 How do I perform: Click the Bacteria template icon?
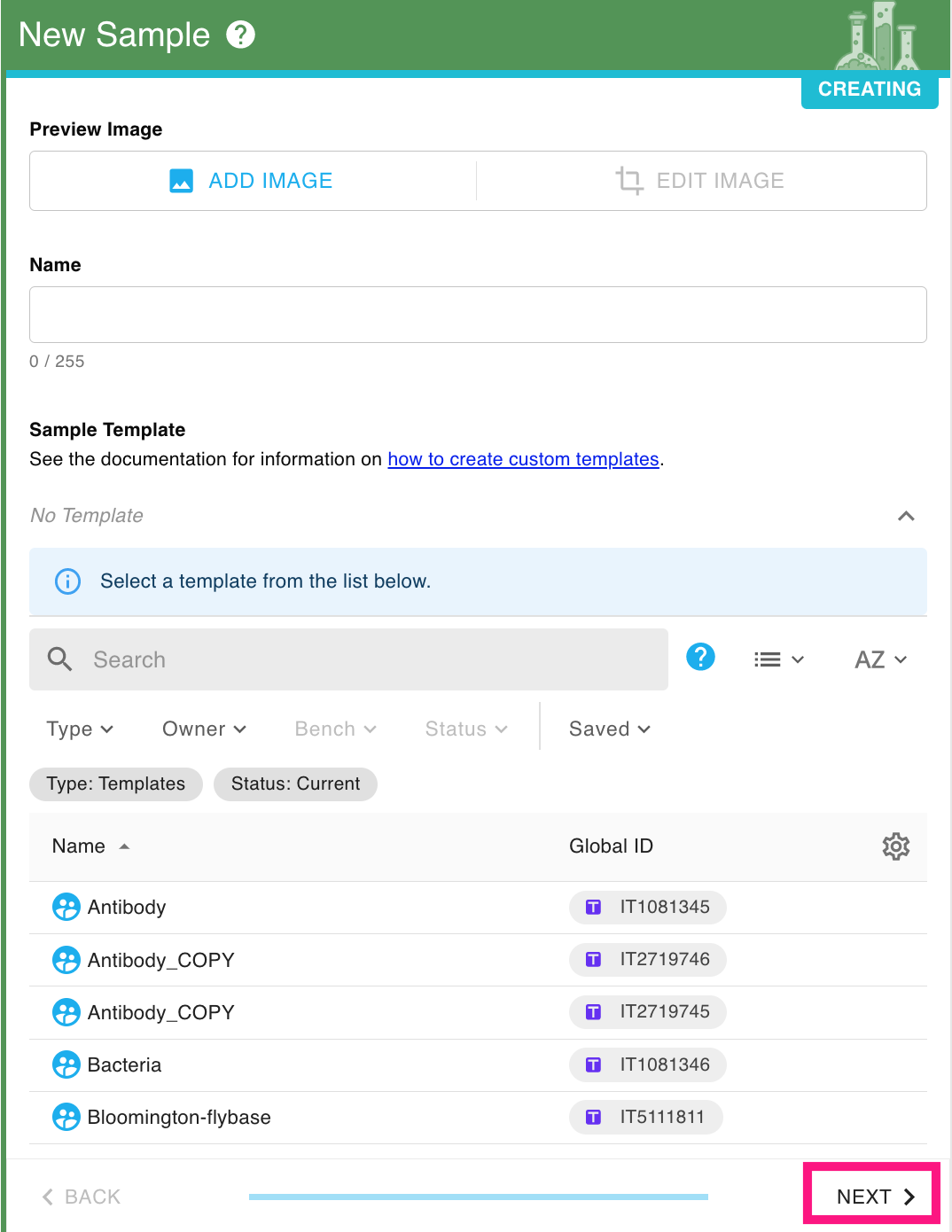click(x=66, y=1064)
